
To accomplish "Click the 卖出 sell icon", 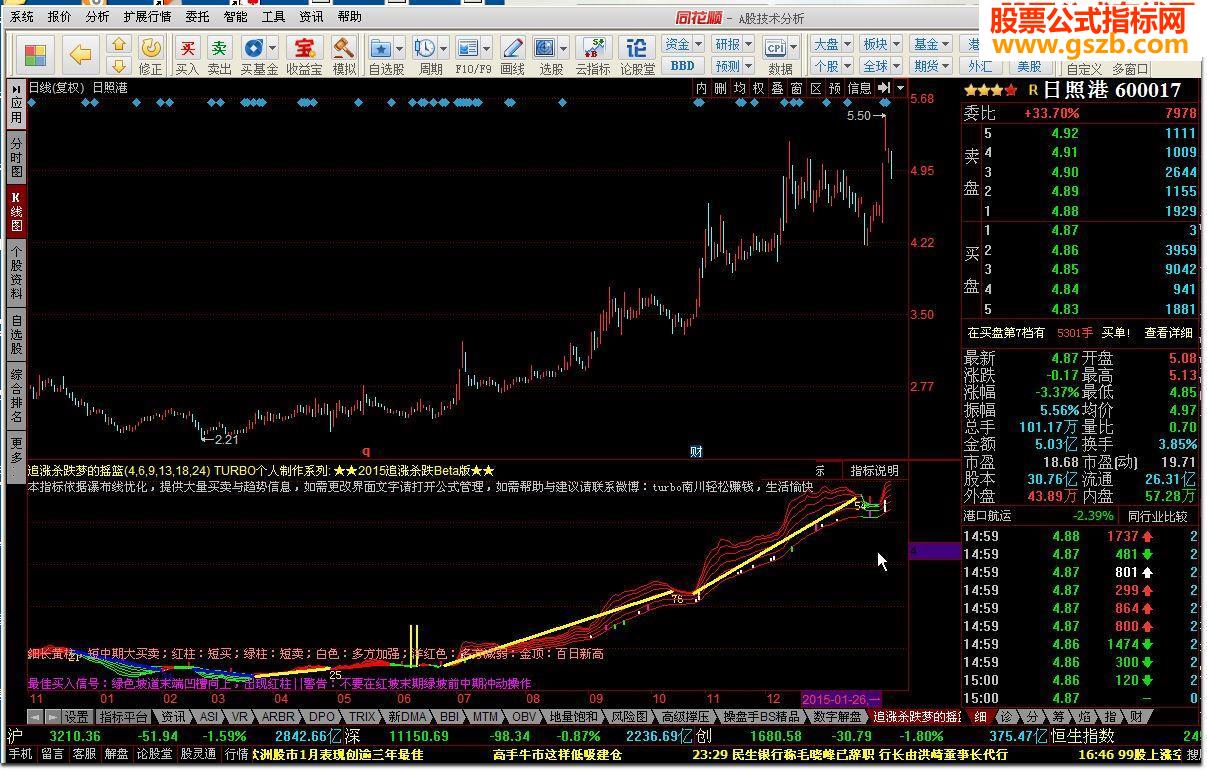I will pyautogui.click(x=219, y=55).
